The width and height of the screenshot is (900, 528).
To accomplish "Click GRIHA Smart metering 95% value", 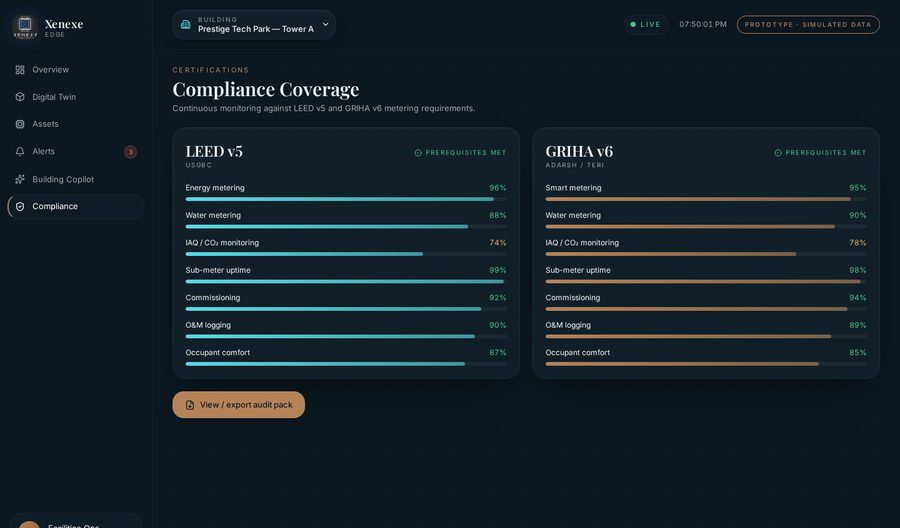I will click(x=858, y=188).
